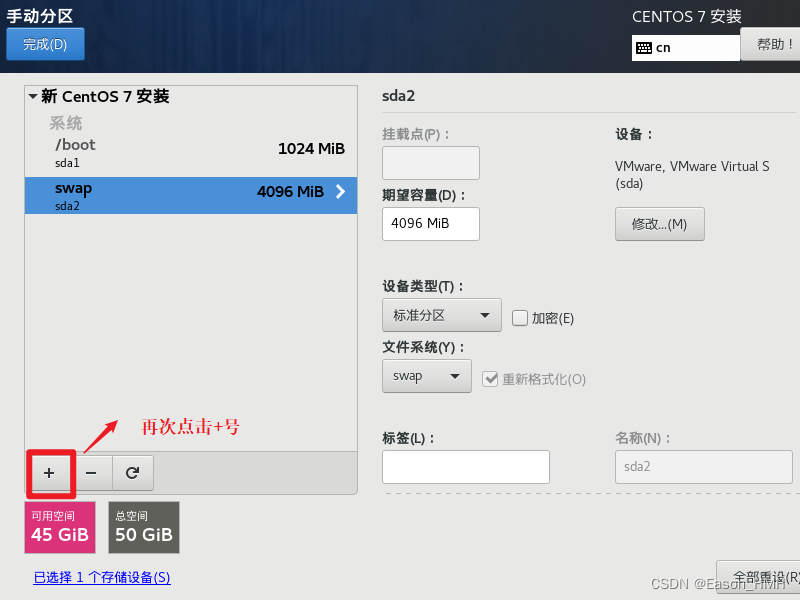Image resolution: width=800 pixels, height=600 pixels.
Task: Click the 系统 category label in the list
Action: (66, 123)
